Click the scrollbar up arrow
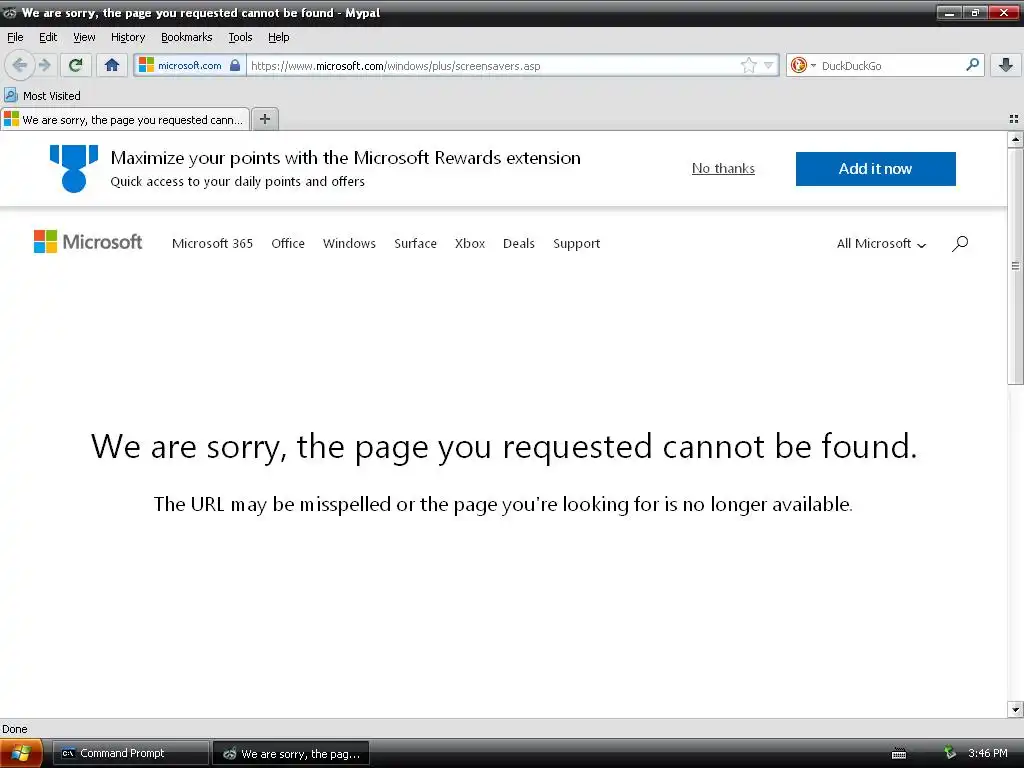The height and width of the screenshot is (768, 1024). tap(1015, 139)
